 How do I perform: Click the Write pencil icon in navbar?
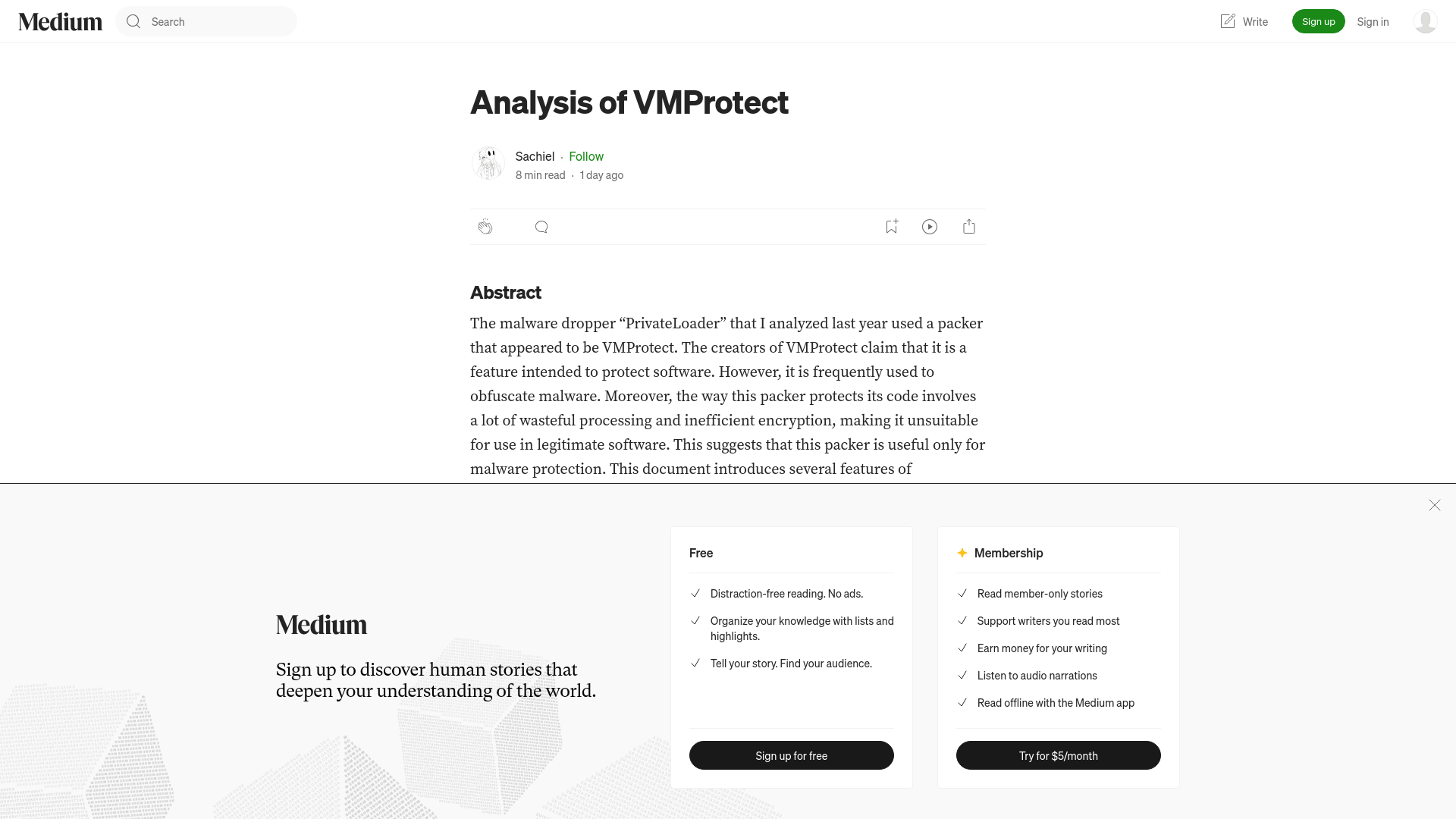pos(1227,21)
